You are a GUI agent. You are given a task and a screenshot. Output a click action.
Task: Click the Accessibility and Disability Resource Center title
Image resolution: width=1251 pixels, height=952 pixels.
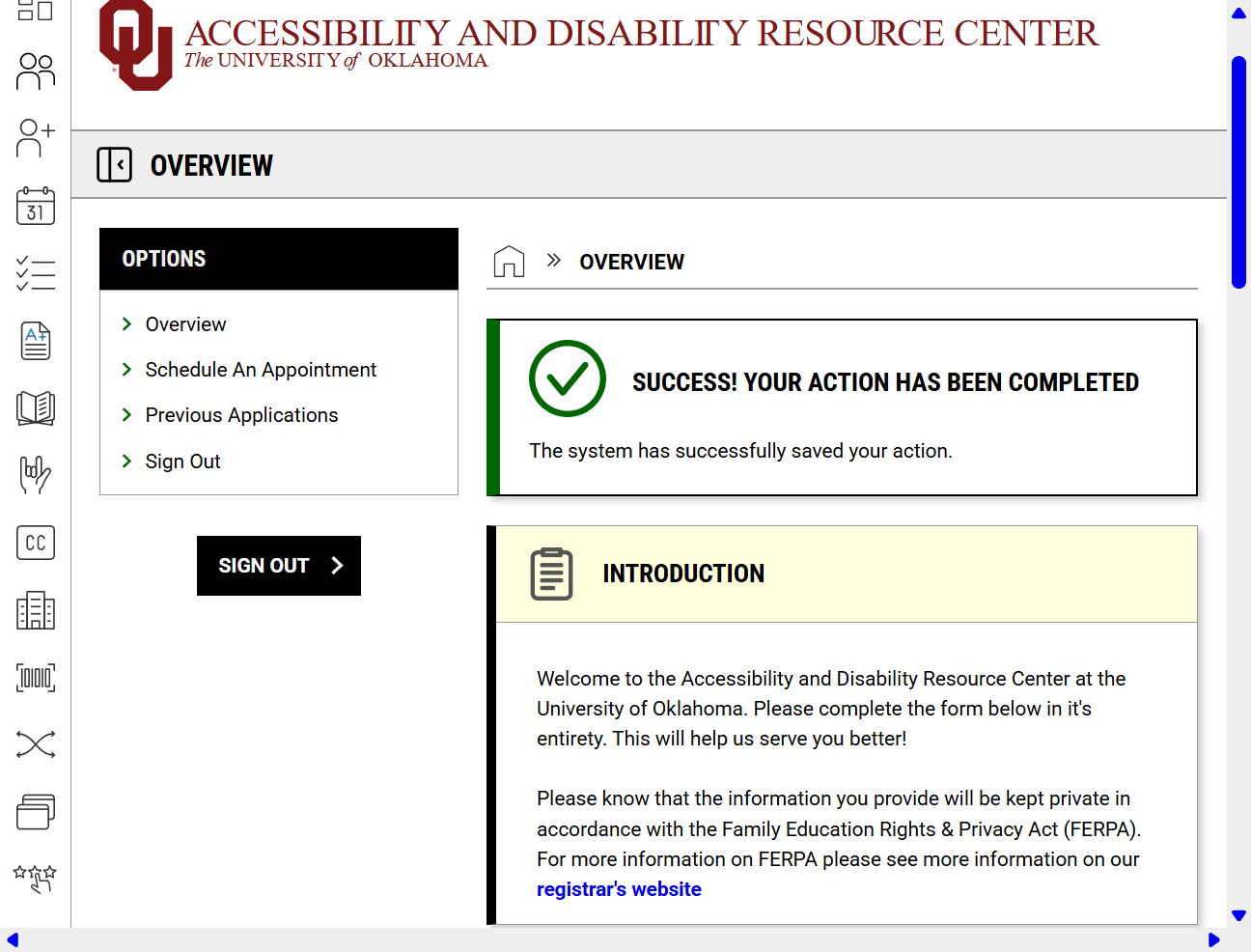click(641, 34)
